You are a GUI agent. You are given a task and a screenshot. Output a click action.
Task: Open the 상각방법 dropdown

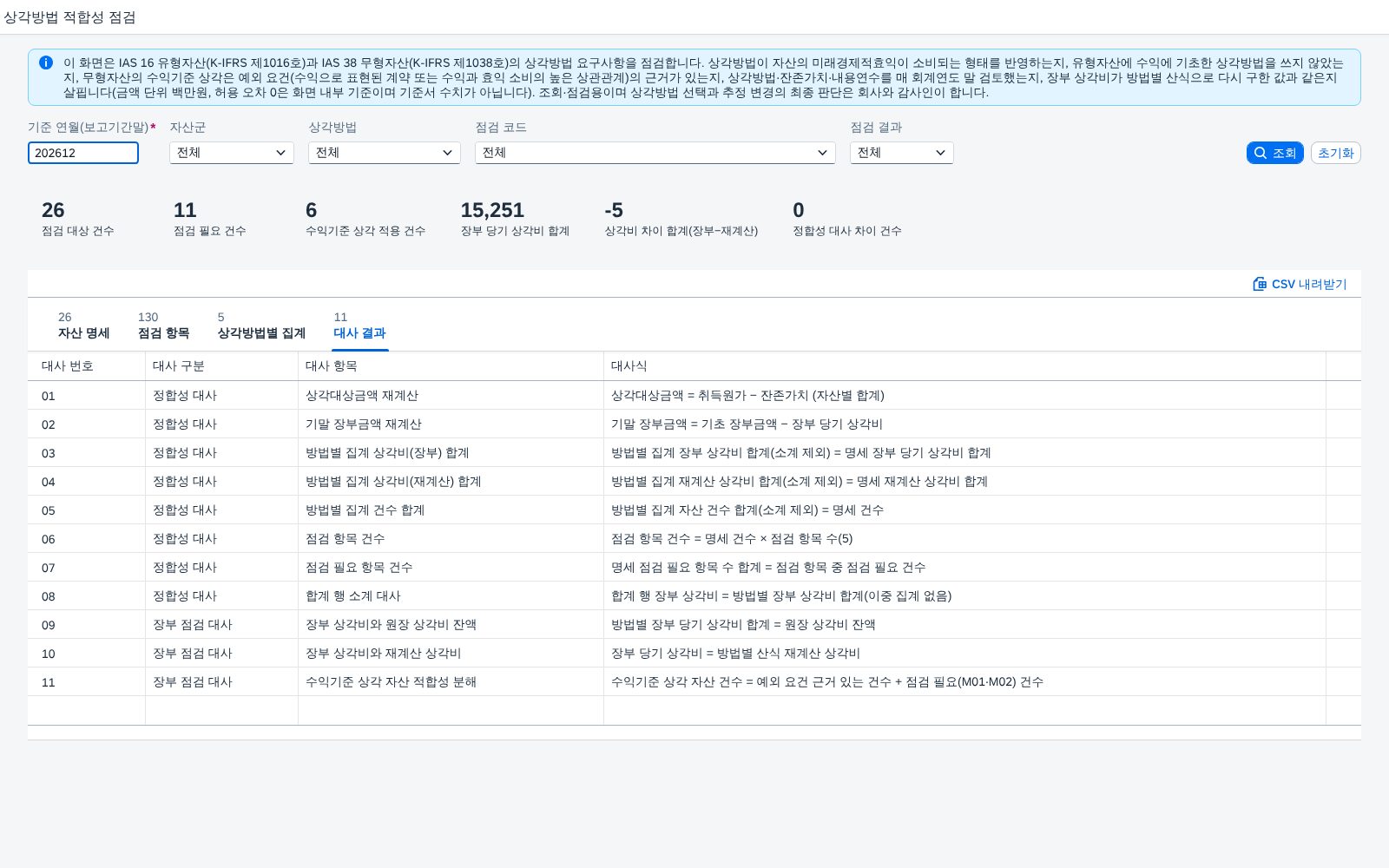[385, 153]
